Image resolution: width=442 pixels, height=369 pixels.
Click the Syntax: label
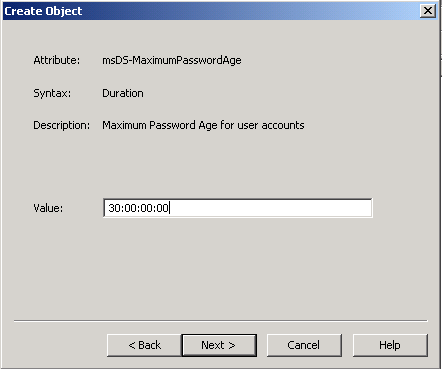52,93
